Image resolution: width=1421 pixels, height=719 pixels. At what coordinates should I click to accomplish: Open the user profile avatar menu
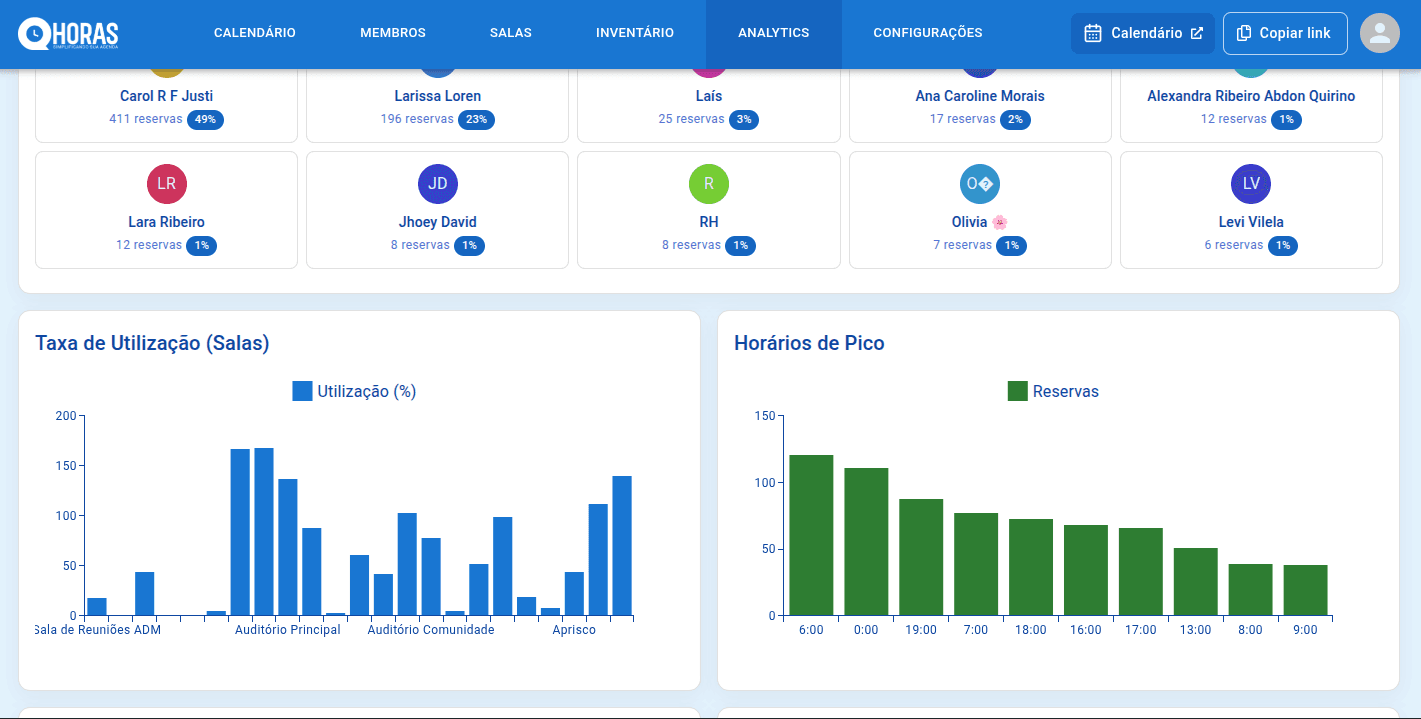[1380, 33]
